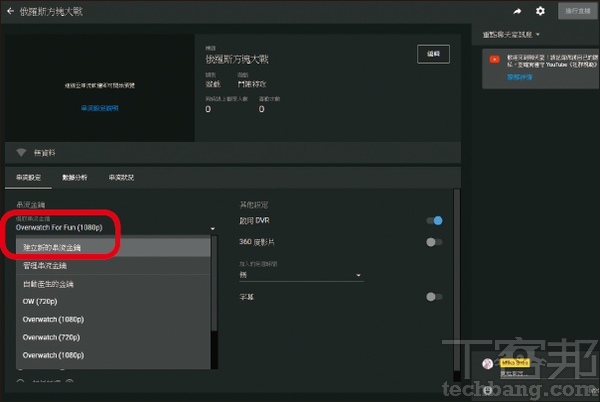Select the bottom-most Overwatch (1080p) key
This screenshot has height=402, width=600.
pyautogui.click(x=113, y=355)
